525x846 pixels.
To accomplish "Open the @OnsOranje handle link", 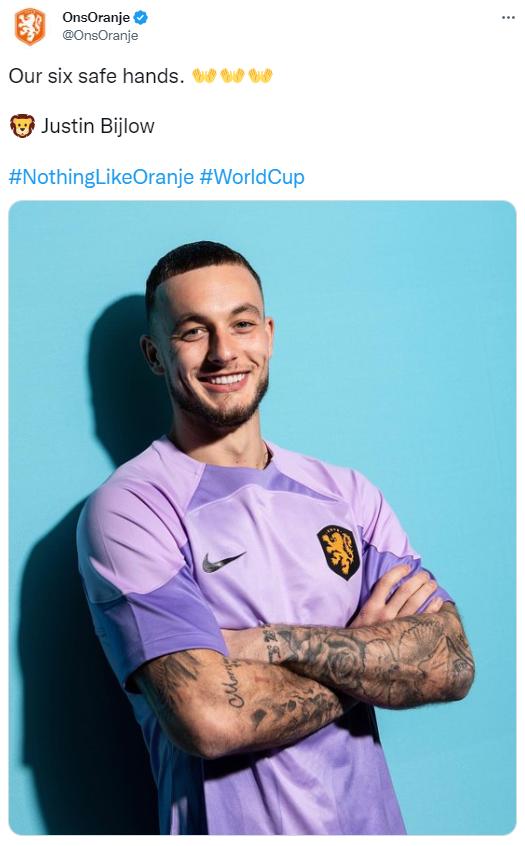I will tap(100, 36).
